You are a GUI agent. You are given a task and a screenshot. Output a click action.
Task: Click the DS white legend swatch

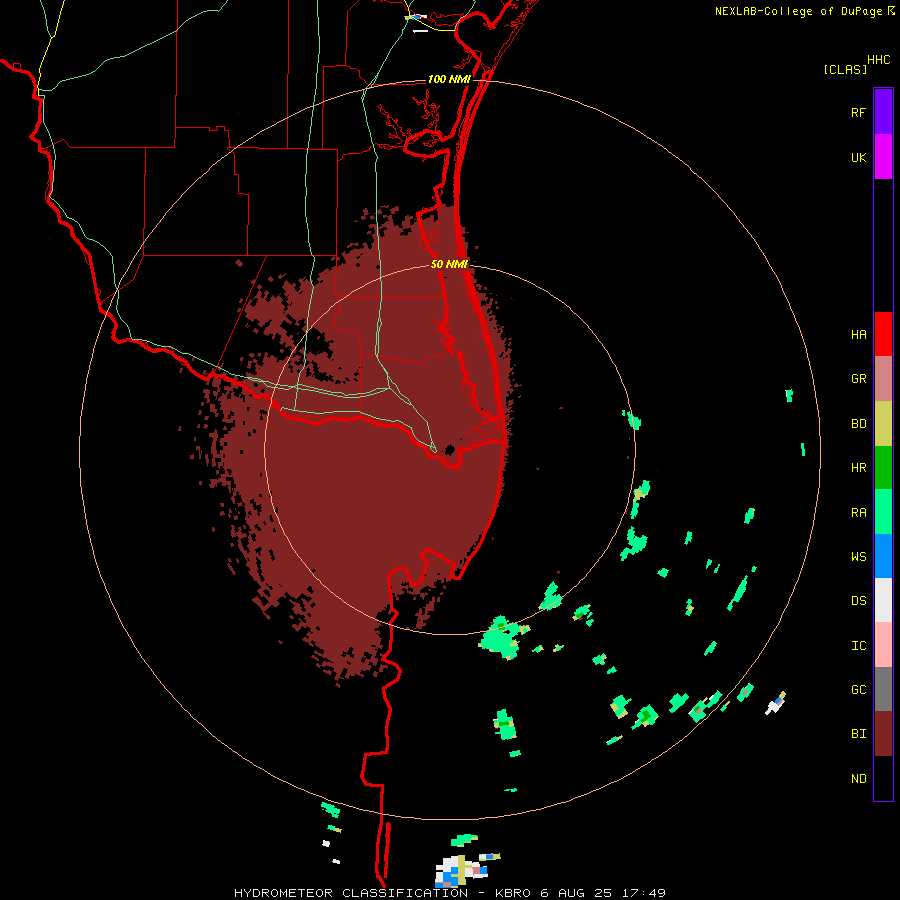(x=883, y=600)
